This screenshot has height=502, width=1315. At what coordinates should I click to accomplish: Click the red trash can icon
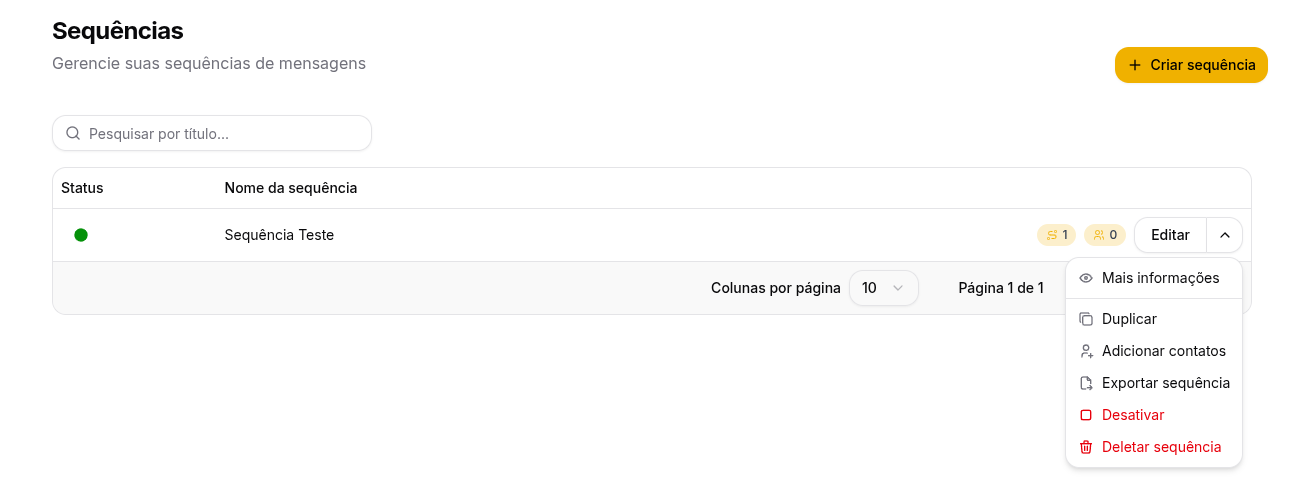pyautogui.click(x=1086, y=447)
